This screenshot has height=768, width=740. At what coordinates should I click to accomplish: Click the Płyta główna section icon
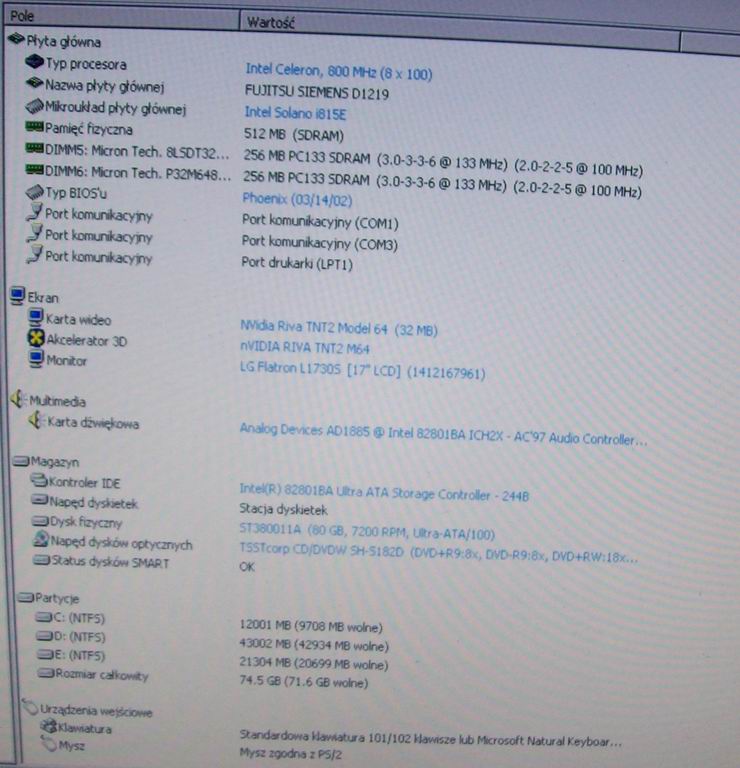(16, 39)
